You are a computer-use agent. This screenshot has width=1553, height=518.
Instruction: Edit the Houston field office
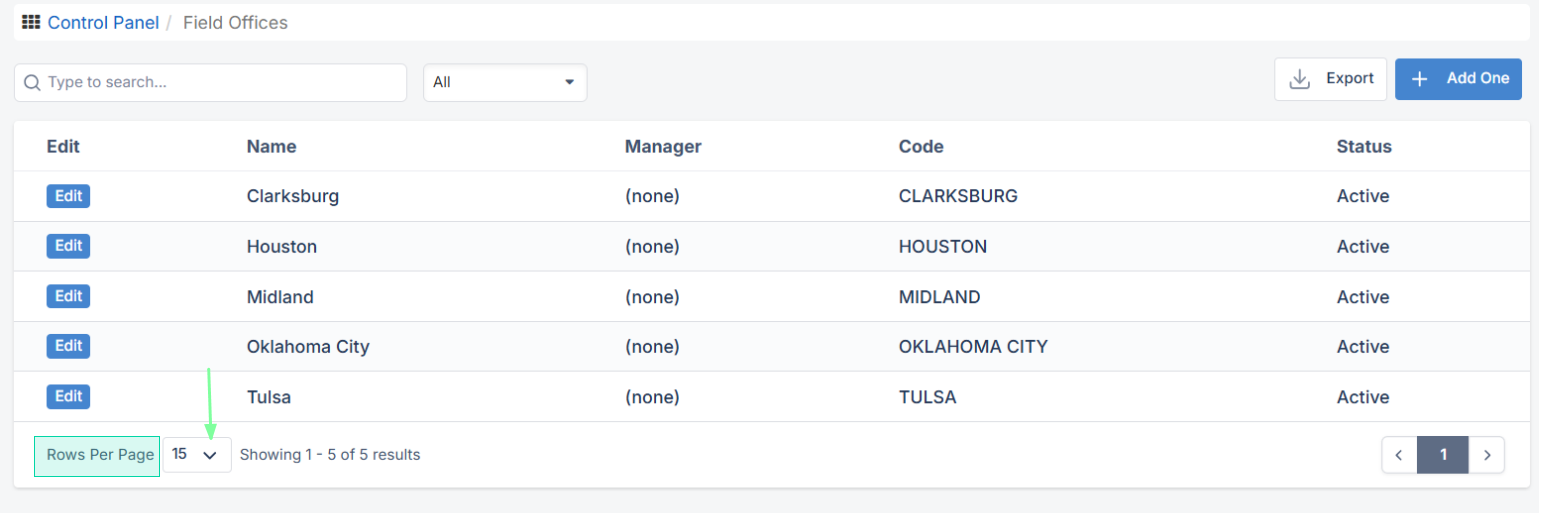(x=68, y=246)
